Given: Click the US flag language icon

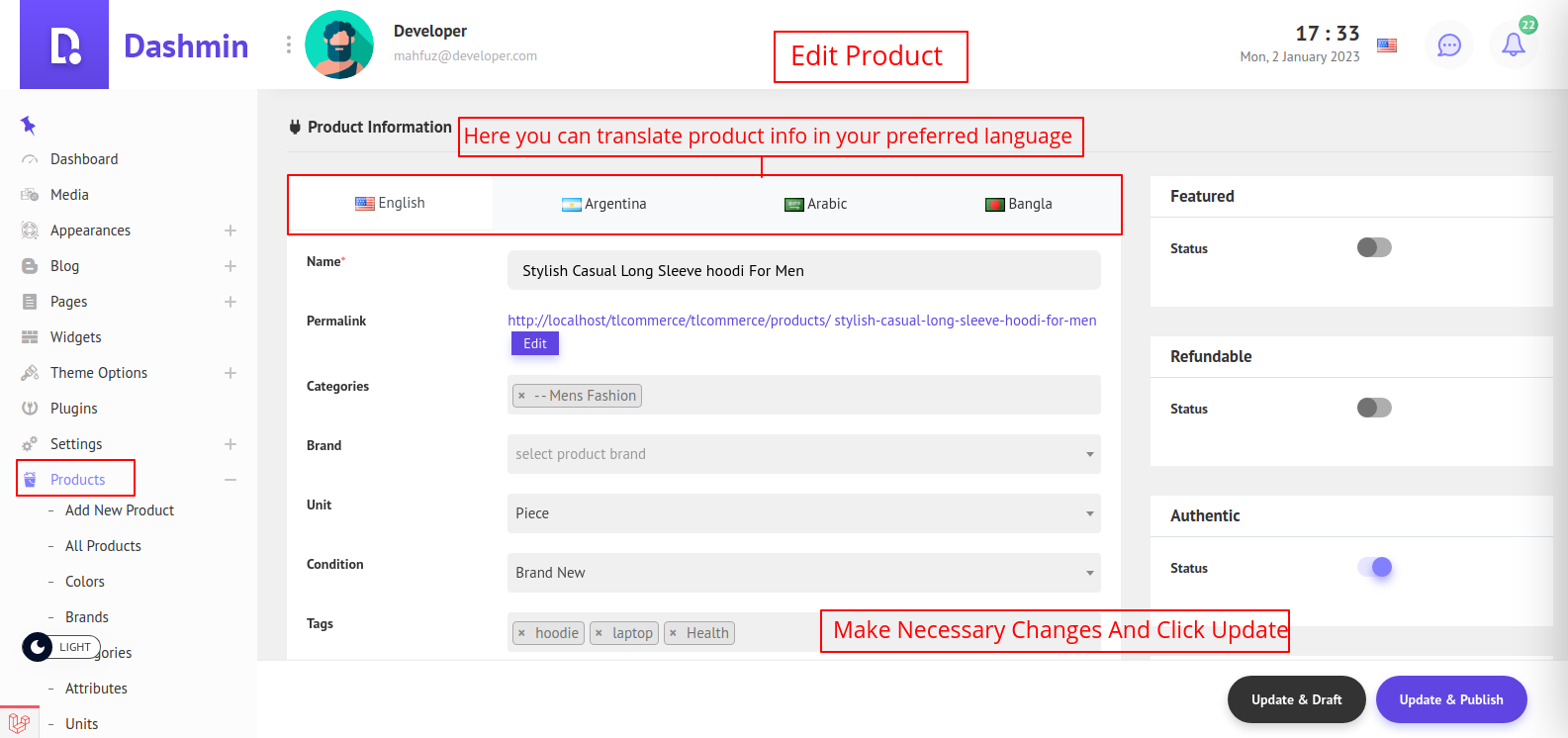Looking at the screenshot, I should coord(1387,46).
